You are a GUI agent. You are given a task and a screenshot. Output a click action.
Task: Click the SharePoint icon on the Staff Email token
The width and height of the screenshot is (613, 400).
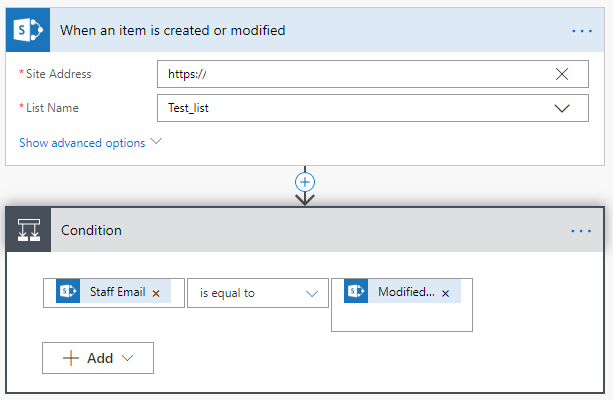(69, 292)
